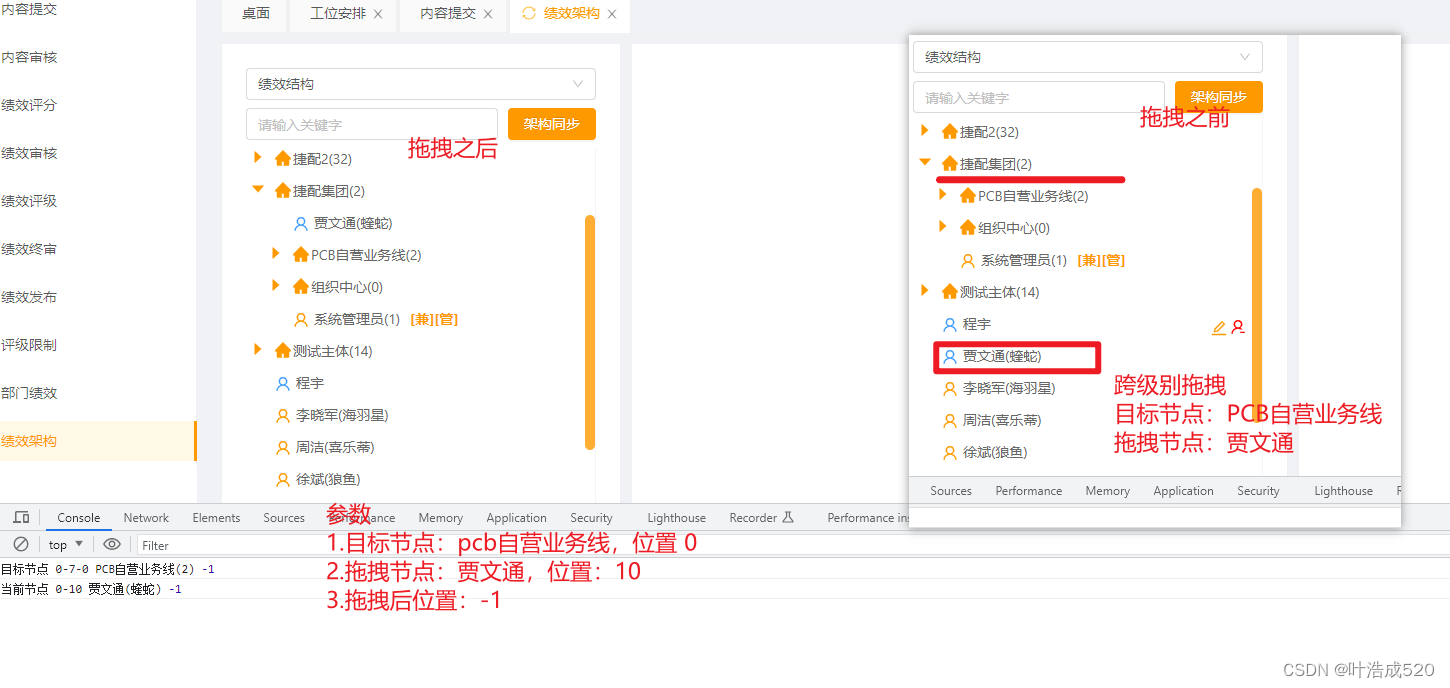Click the home icon of 测试主体(14) node

(x=948, y=291)
